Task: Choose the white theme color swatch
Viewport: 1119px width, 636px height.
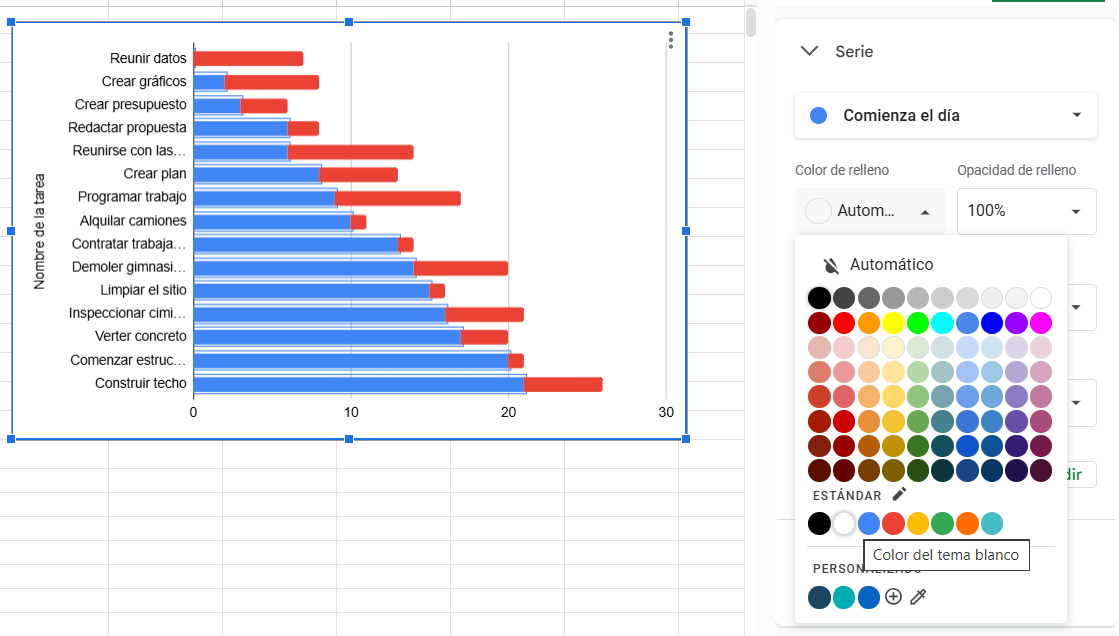Action: coord(845,523)
